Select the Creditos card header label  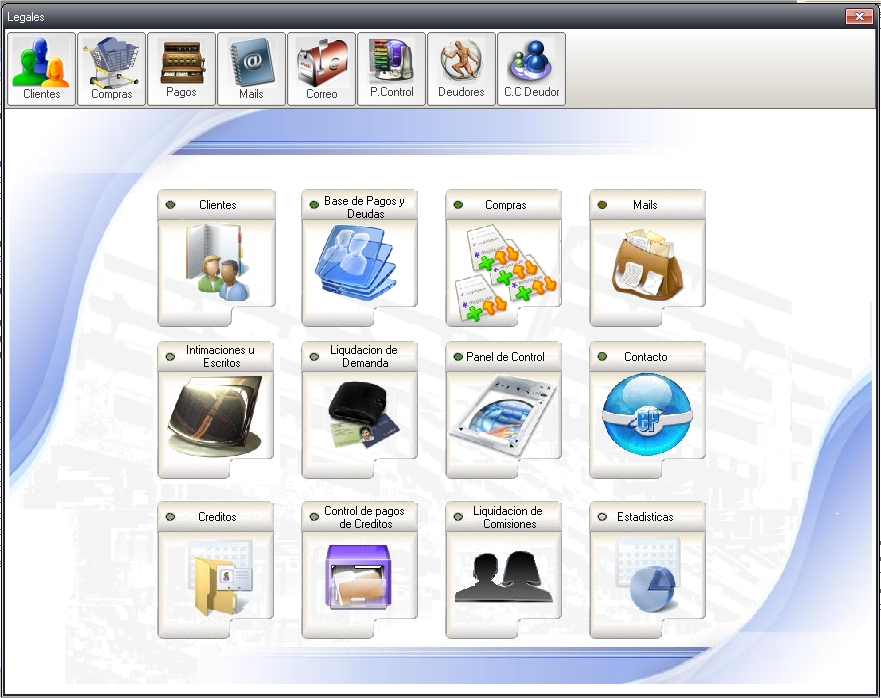point(217,517)
